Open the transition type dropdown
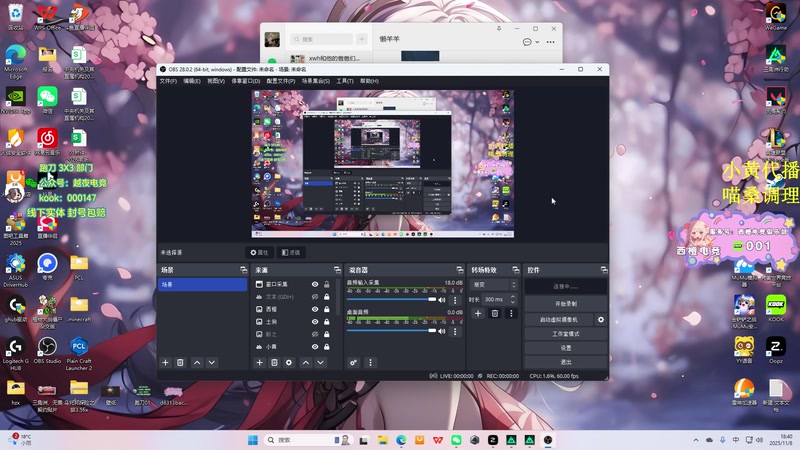 coord(494,285)
